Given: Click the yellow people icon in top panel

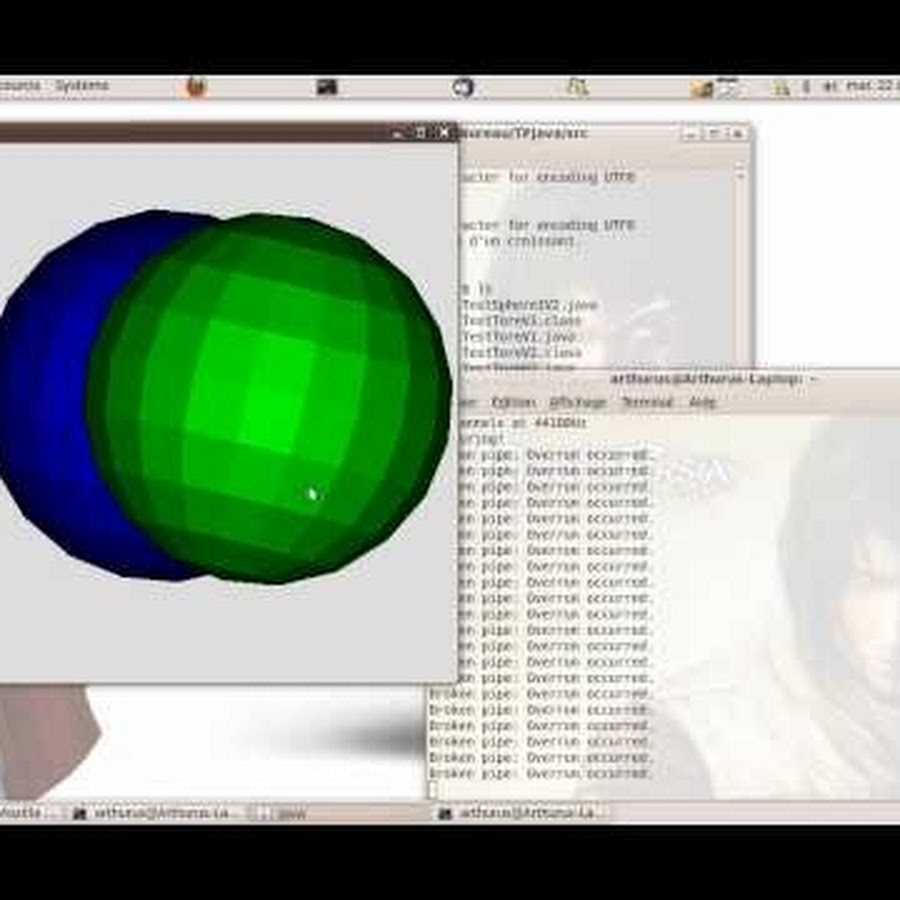Looking at the screenshot, I should tap(577, 87).
